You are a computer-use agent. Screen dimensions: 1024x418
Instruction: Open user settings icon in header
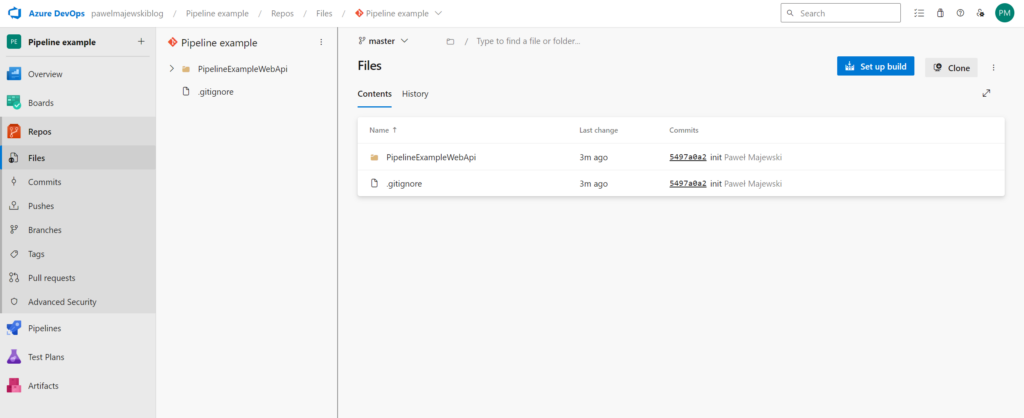pos(980,13)
